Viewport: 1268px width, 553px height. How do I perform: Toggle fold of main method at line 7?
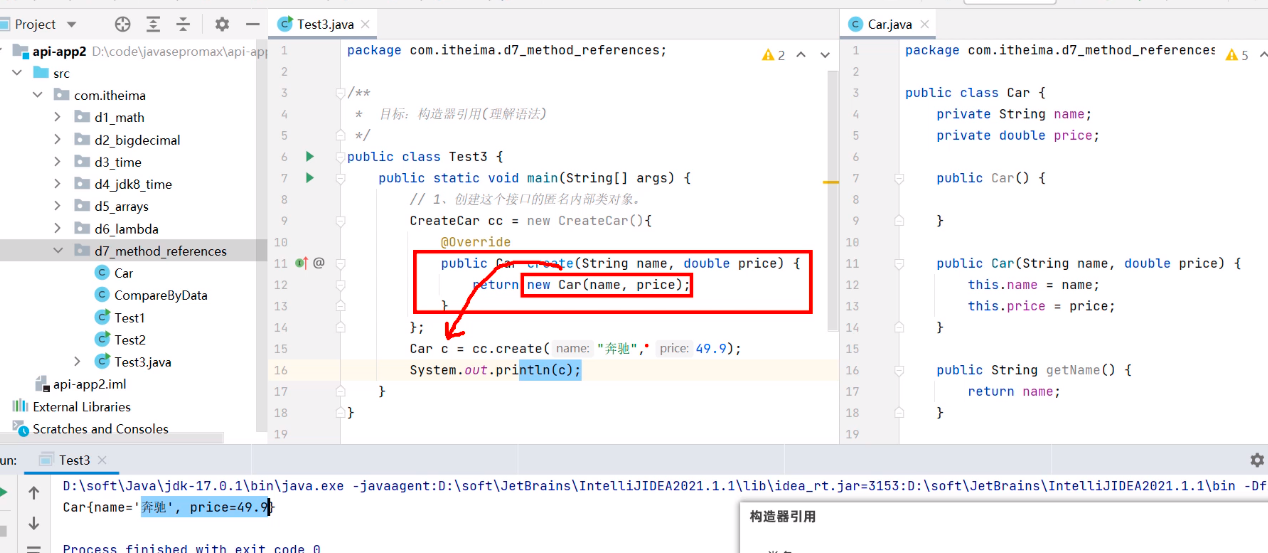[342, 178]
